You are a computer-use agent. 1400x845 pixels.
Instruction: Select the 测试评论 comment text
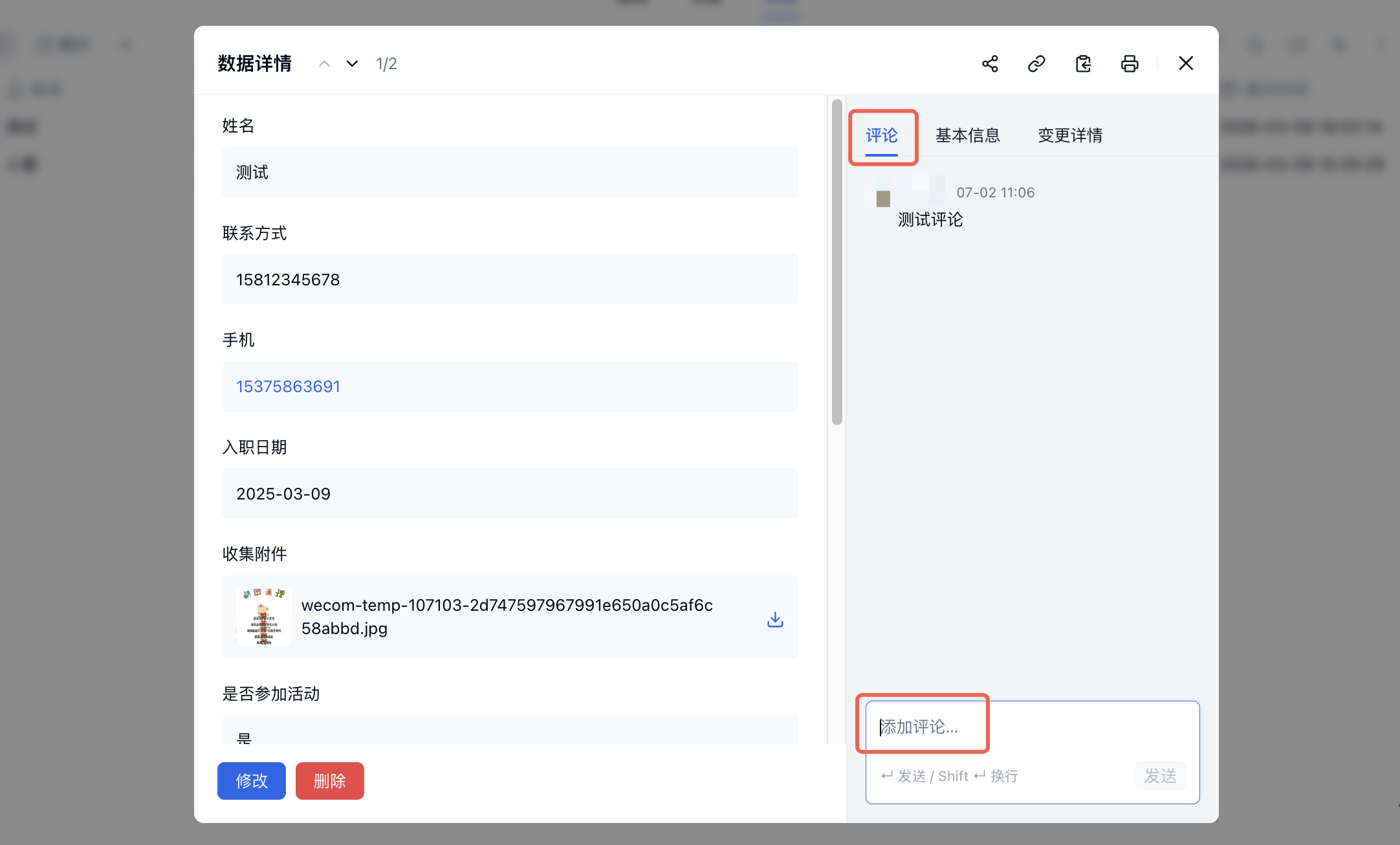click(930, 220)
